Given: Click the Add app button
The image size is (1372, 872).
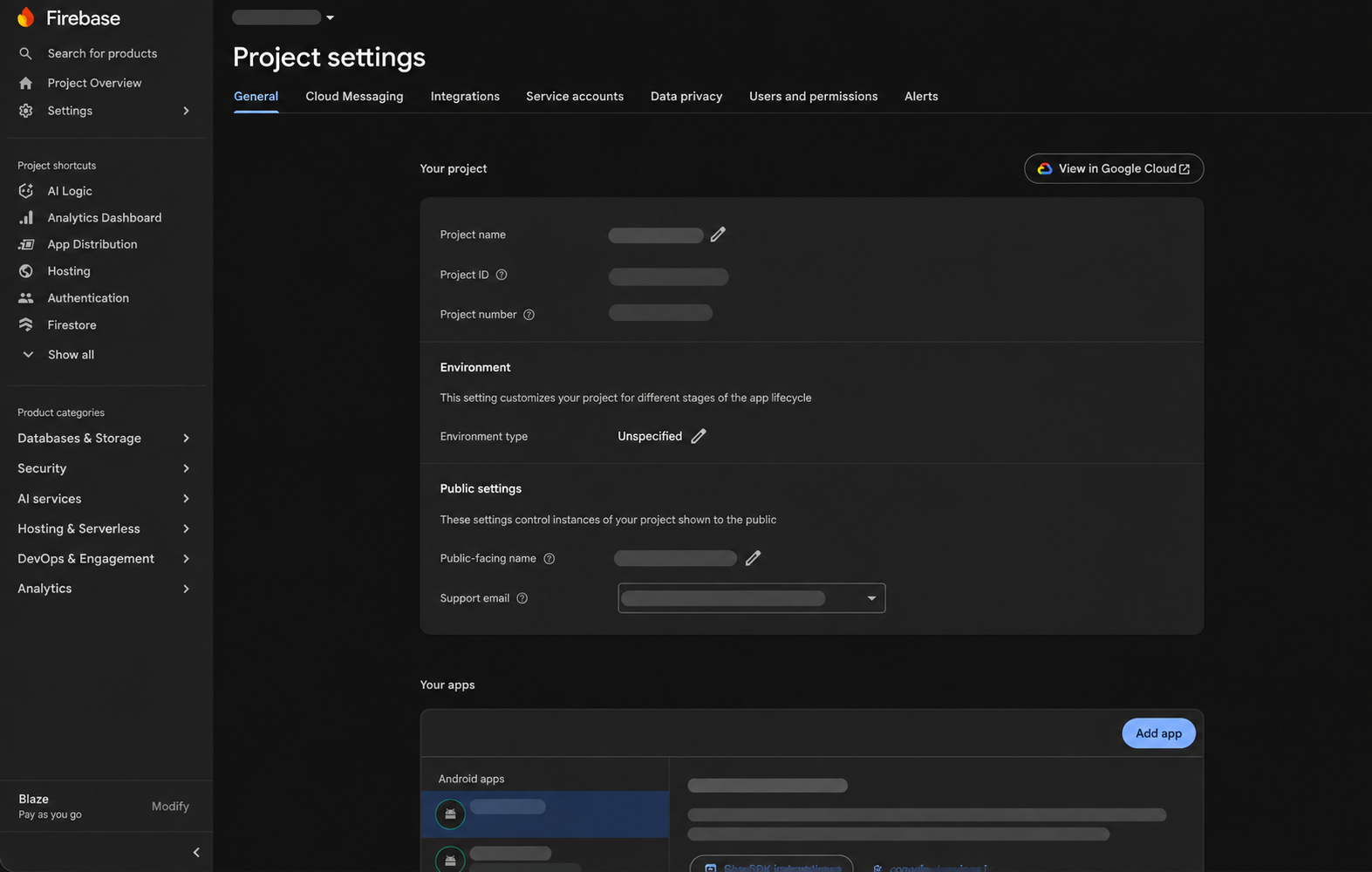Looking at the screenshot, I should (x=1158, y=733).
